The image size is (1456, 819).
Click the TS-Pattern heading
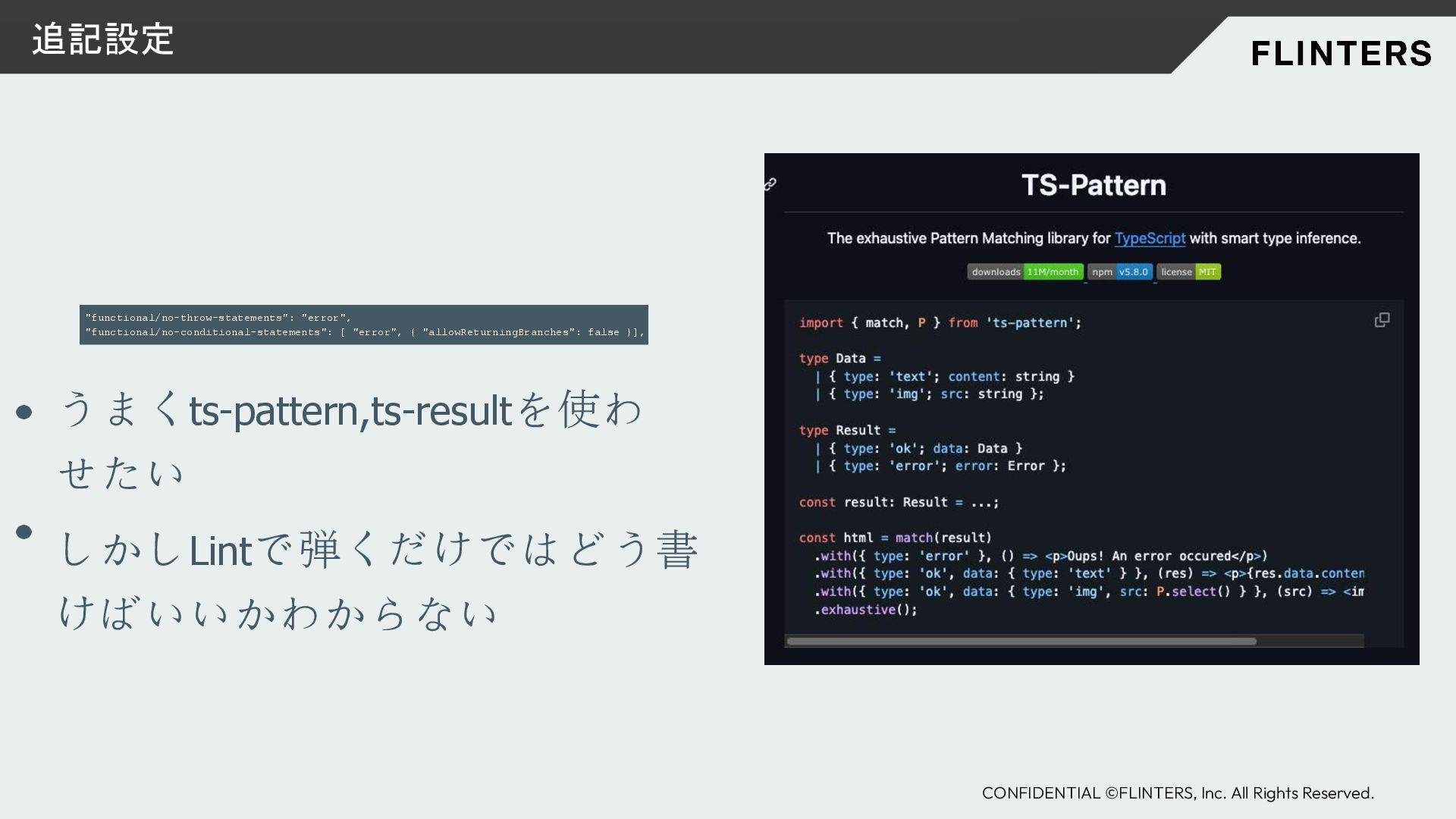tap(1093, 185)
